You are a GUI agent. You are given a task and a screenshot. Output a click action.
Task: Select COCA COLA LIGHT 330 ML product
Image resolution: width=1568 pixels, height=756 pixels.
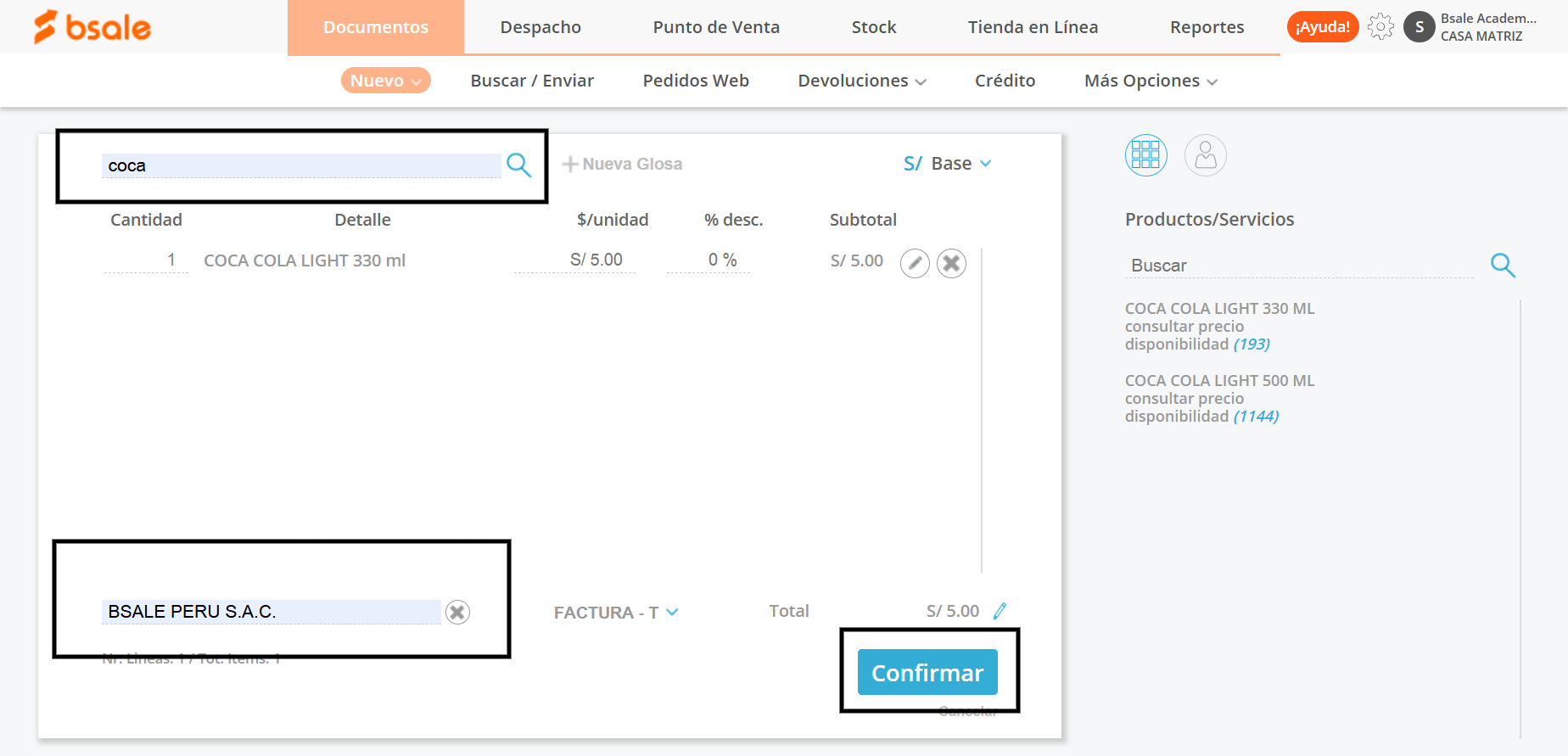pyautogui.click(x=1219, y=309)
